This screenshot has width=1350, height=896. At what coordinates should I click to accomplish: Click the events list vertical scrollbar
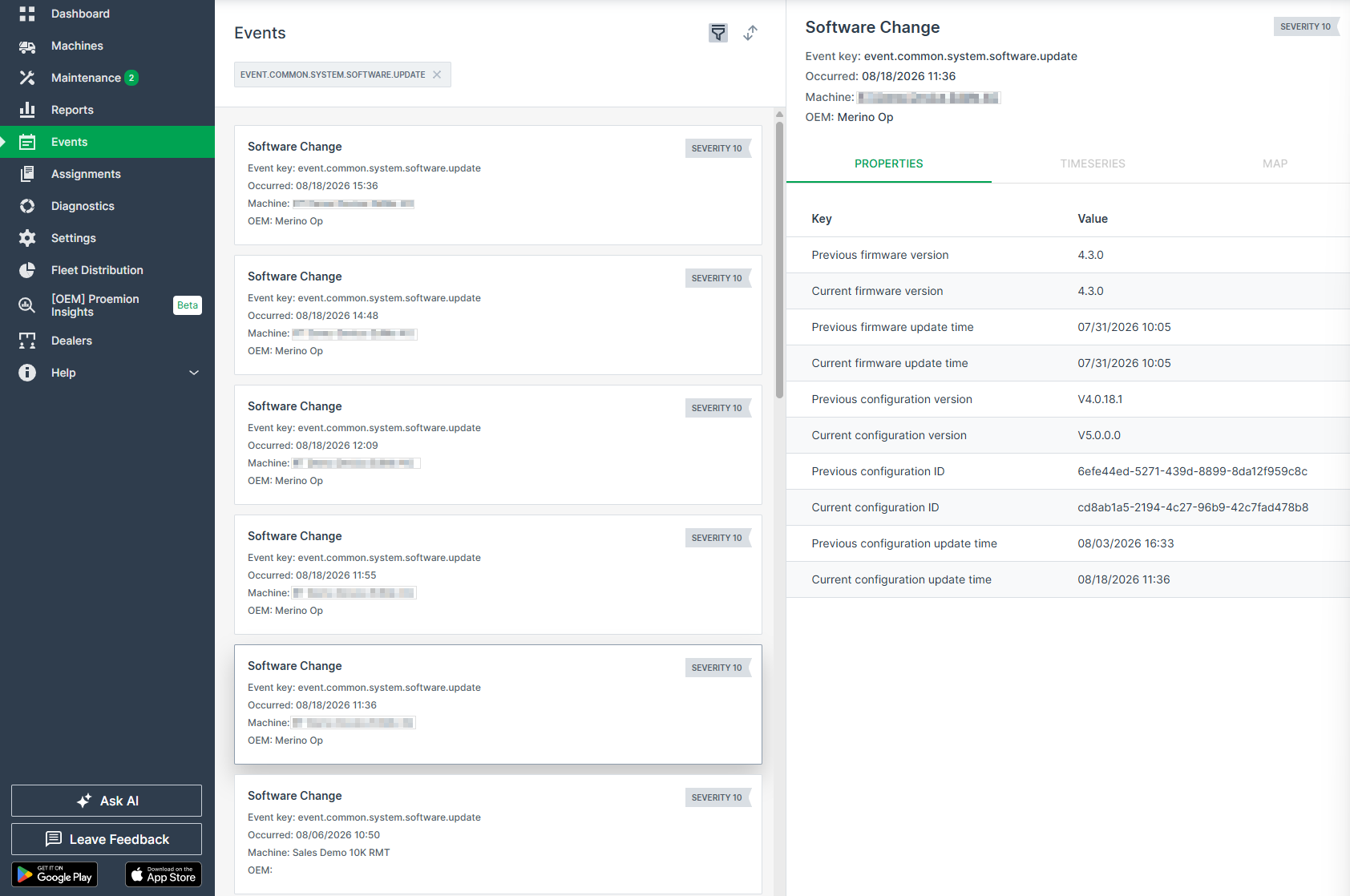(x=779, y=256)
